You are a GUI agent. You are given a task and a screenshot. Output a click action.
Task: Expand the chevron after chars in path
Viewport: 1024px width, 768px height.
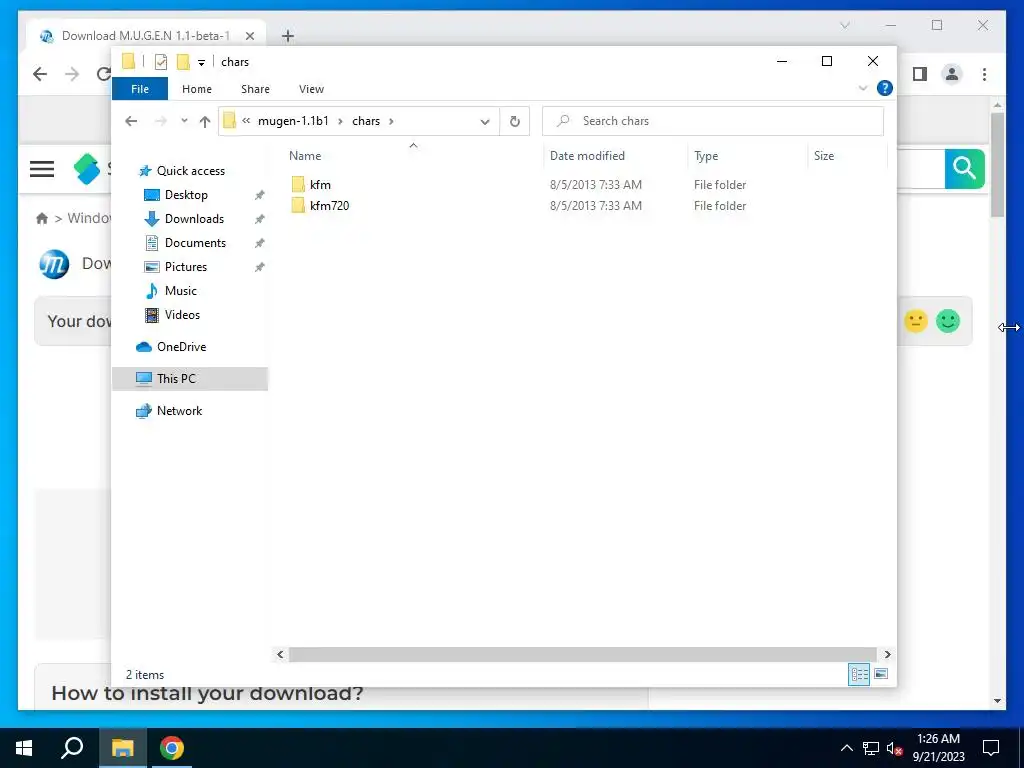coord(391,121)
